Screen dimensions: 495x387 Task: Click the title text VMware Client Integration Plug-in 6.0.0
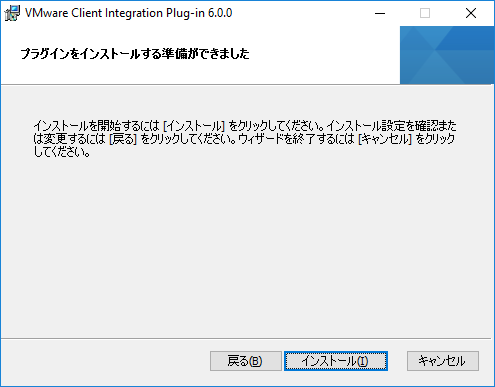pyautogui.click(x=128, y=13)
